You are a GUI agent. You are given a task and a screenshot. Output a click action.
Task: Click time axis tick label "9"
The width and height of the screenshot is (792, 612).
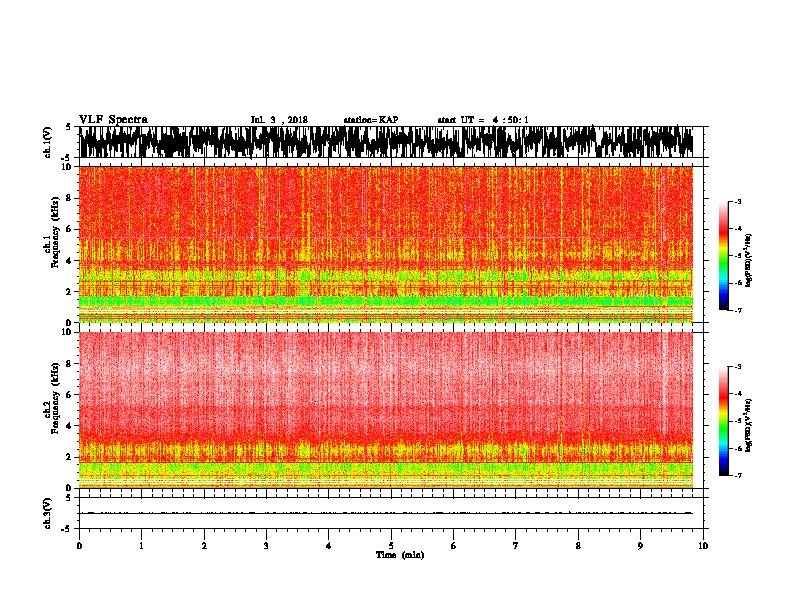coord(640,545)
